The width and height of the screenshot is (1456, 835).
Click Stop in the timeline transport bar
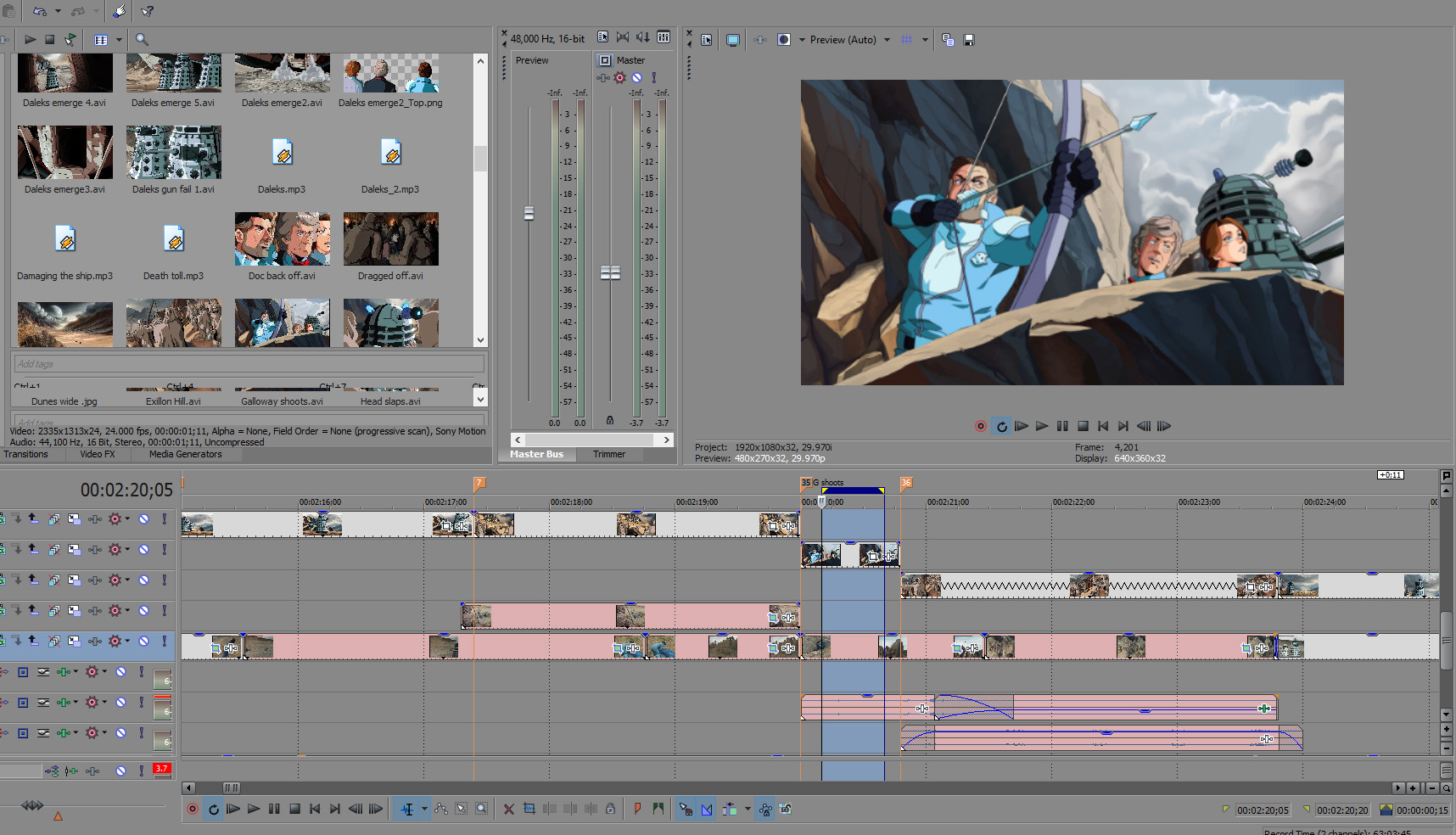point(294,810)
